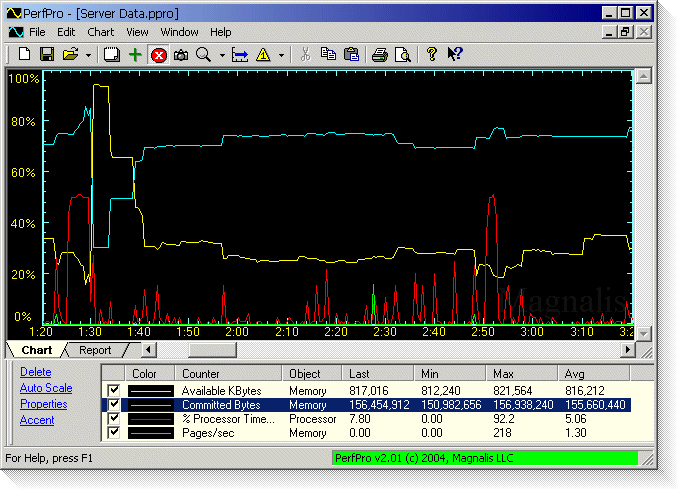Sort by the Avg column header

click(x=594, y=373)
